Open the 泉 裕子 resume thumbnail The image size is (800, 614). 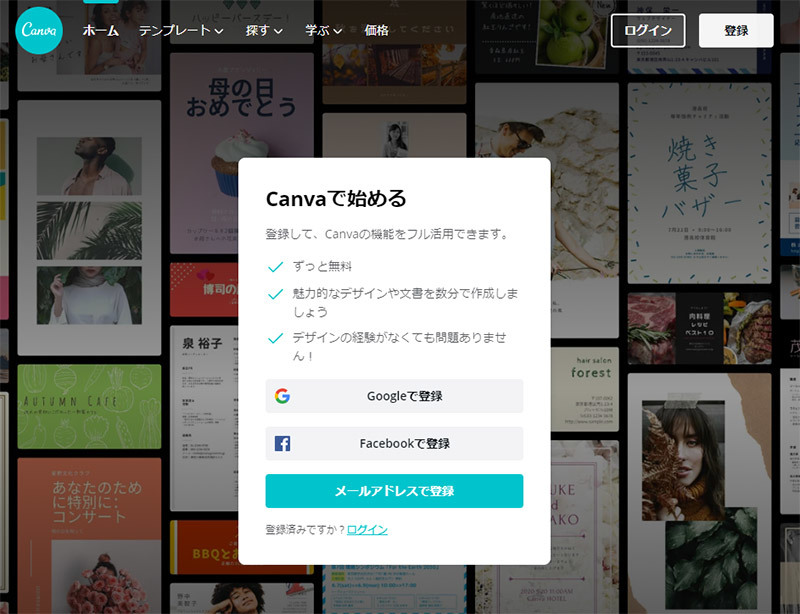coord(204,418)
